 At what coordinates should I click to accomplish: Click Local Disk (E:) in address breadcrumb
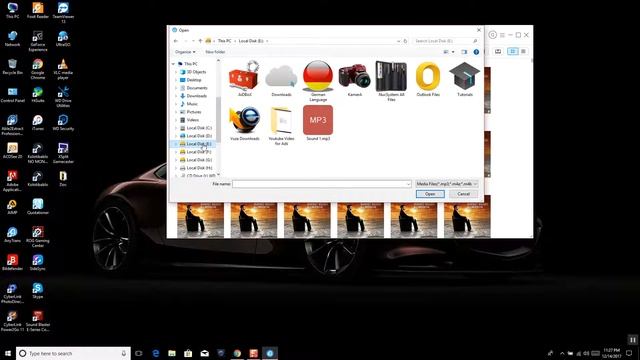(x=251, y=41)
